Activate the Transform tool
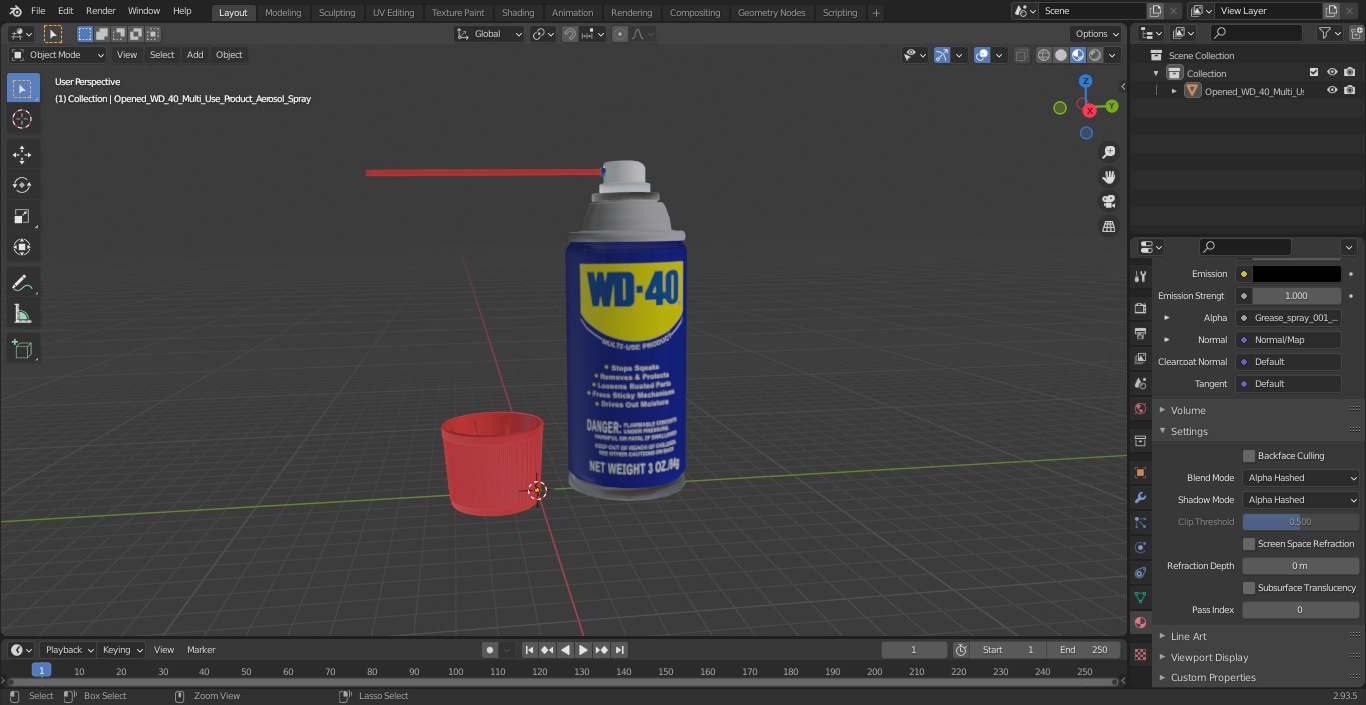This screenshot has height=705, width=1366. pyautogui.click(x=22, y=247)
